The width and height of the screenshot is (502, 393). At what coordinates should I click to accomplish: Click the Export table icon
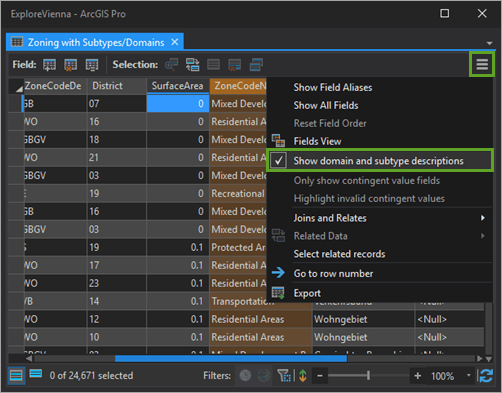coord(278,293)
